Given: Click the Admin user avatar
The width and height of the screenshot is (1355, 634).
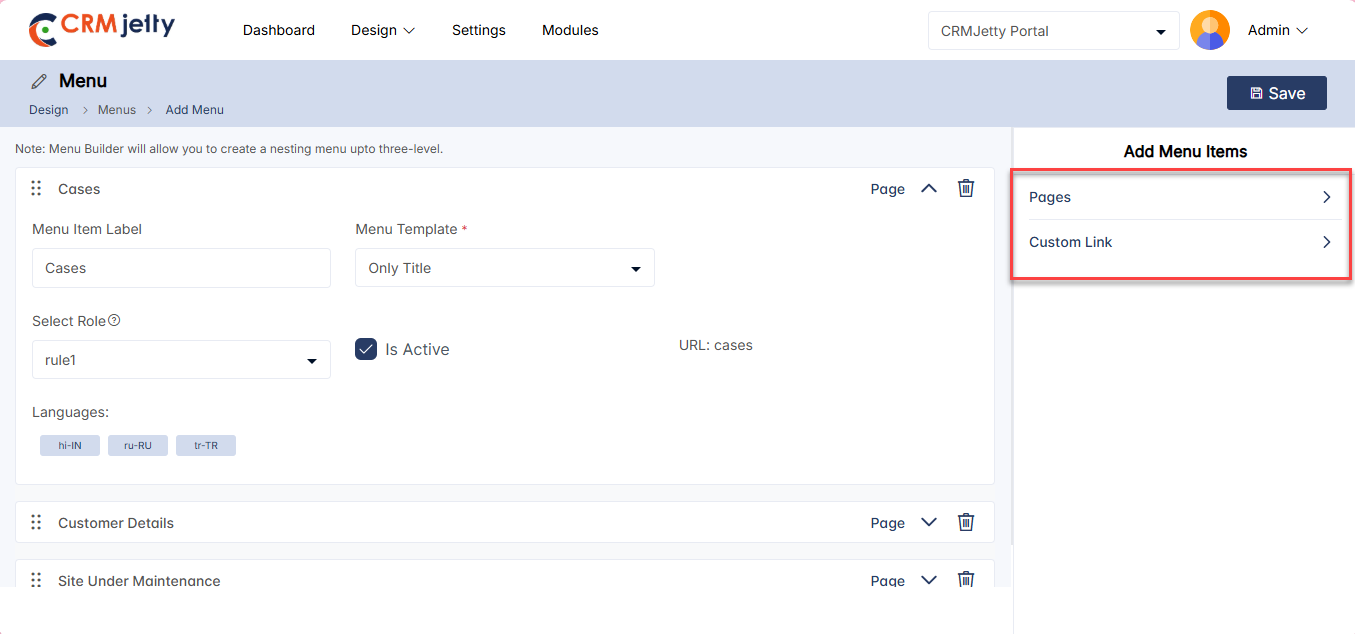Looking at the screenshot, I should pos(1209,31).
